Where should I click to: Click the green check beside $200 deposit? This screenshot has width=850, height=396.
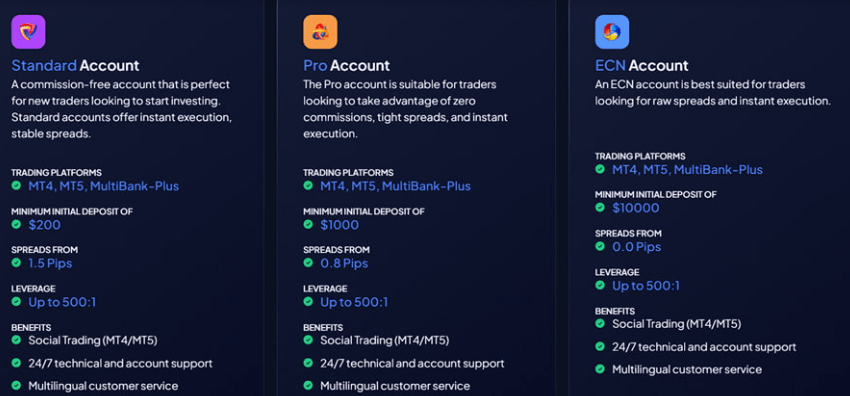pos(16,224)
